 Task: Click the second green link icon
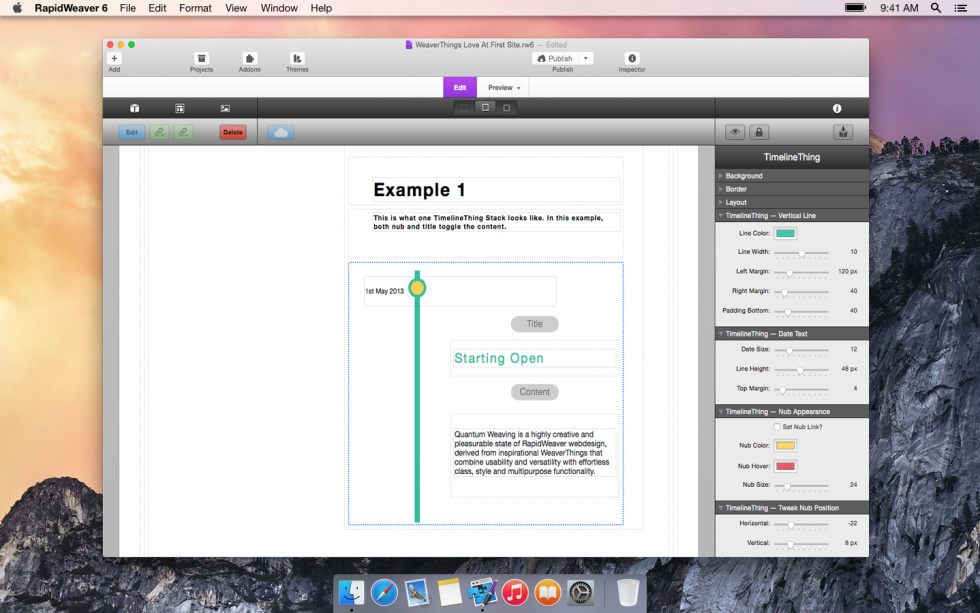[183, 132]
